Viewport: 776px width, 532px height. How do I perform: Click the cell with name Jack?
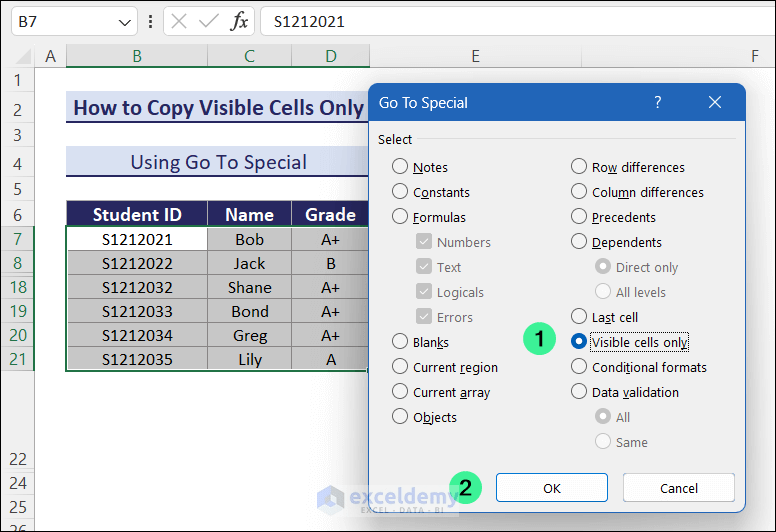[249, 263]
